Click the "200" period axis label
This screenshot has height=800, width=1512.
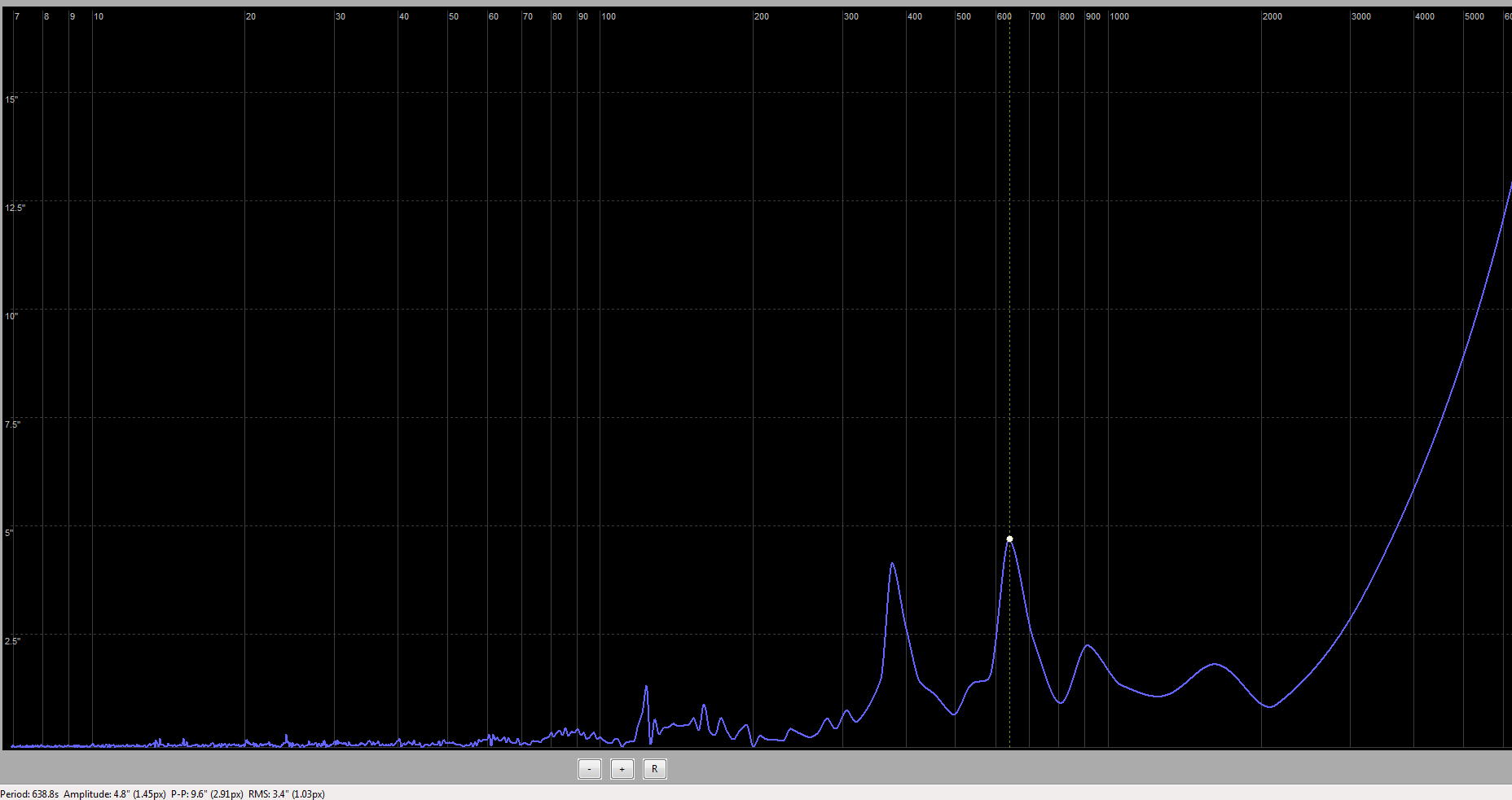click(x=762, y=16)
